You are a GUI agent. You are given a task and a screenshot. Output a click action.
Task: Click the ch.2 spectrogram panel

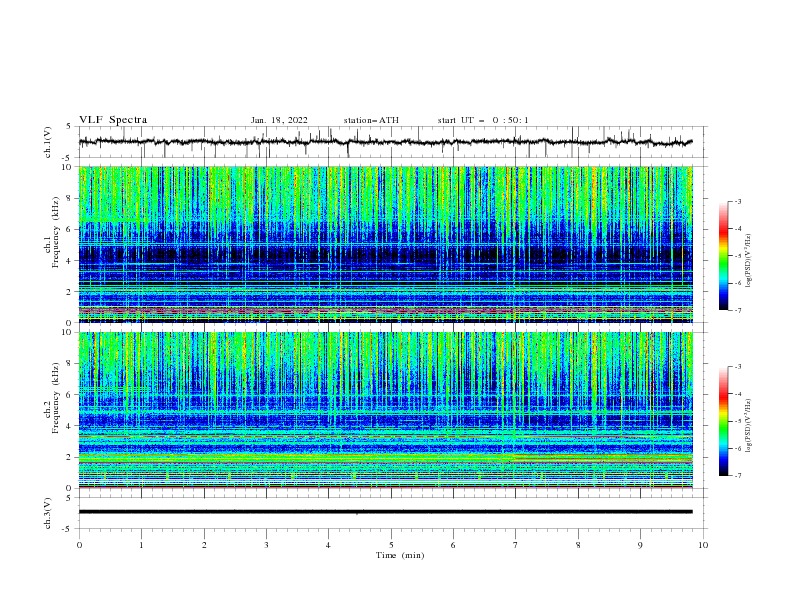pyautogui.click(x=385, y=410)
